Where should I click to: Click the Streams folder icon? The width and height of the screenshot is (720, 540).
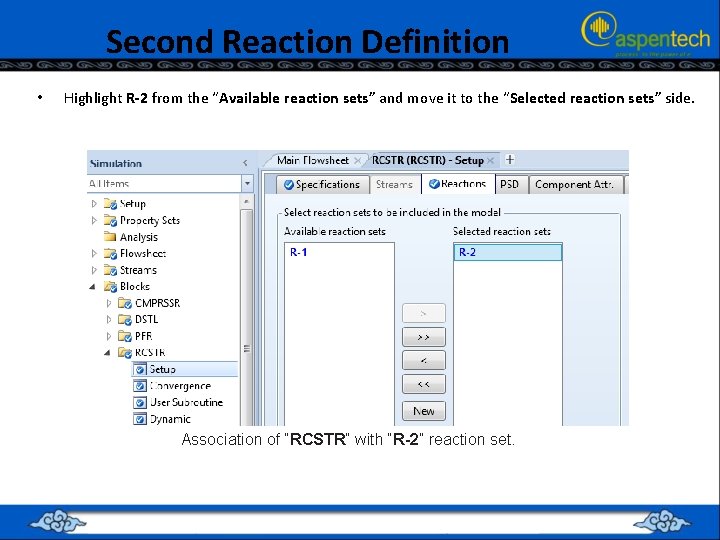(110, 270)
